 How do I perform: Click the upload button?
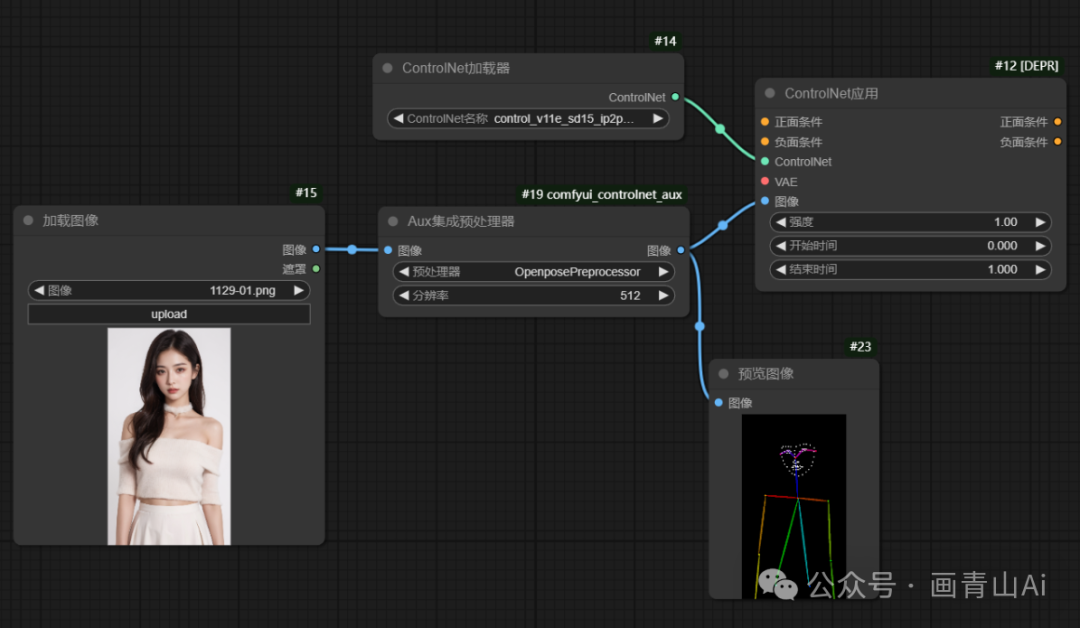click(x=169, y=314)
